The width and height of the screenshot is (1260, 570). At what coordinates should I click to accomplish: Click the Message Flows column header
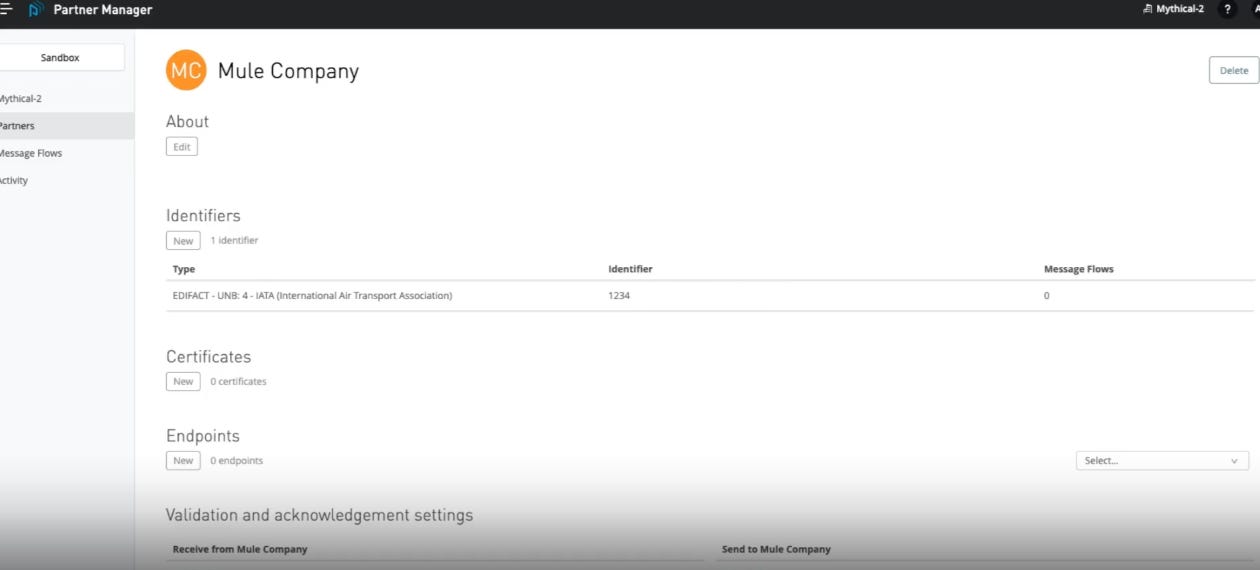coord(1078,269)
